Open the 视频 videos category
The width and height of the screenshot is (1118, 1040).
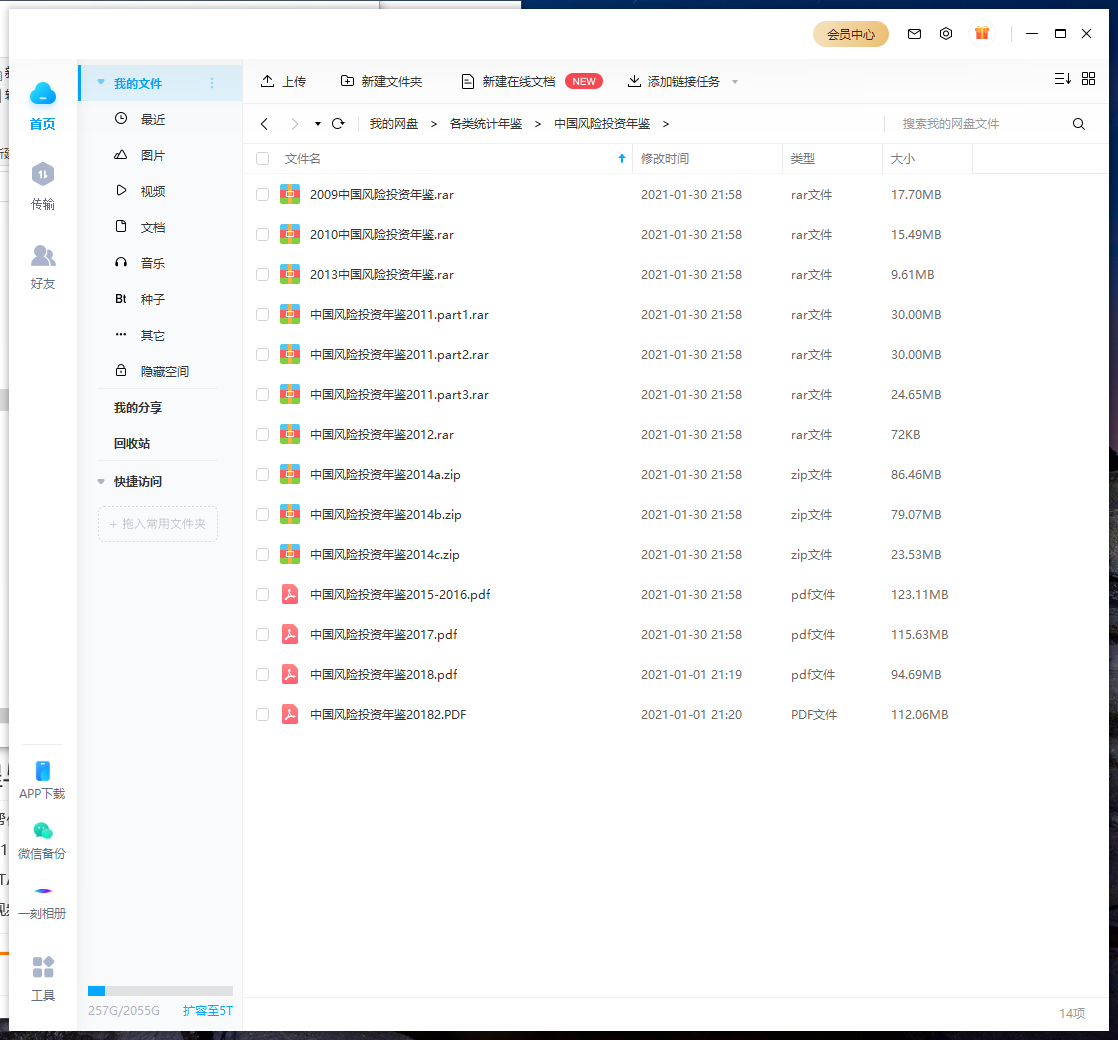140,191
